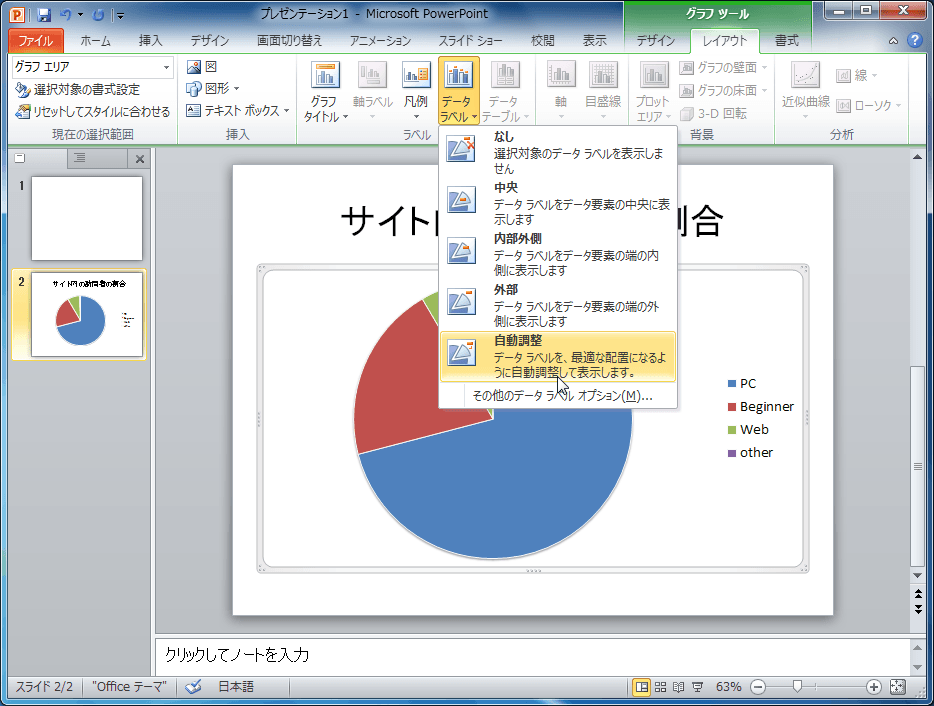Open the PowerPoint help question mark icon
934x706 pixels.
point(914,41)
